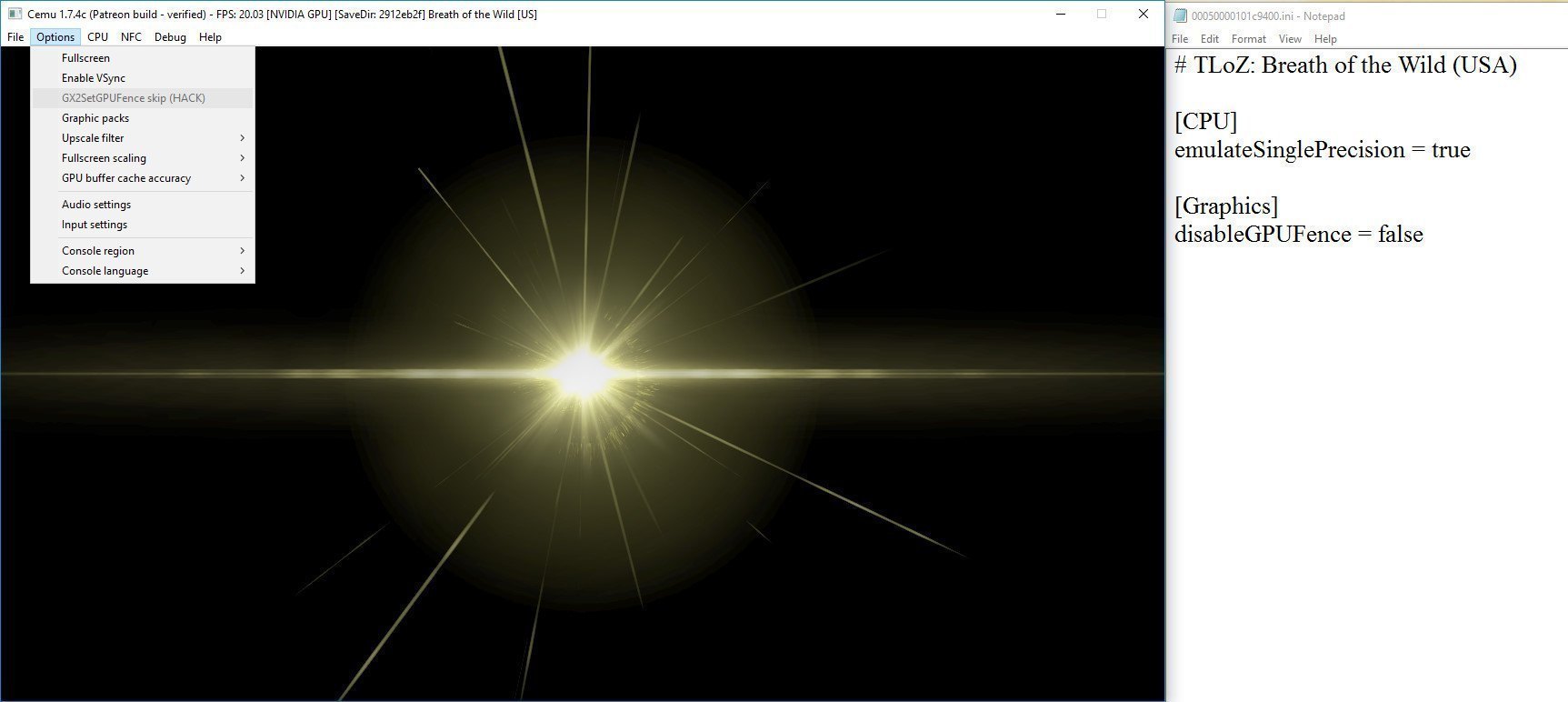Viewport: 1568px width, 702px height.
Task: Open the Debug menu in Cemu
Action: [170, 37]
